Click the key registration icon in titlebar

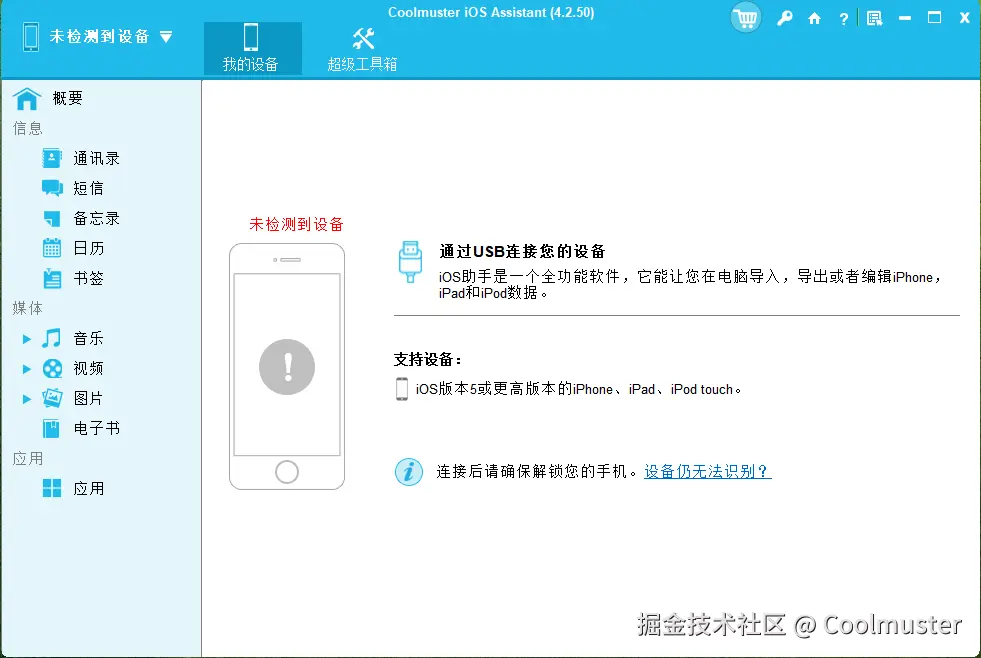click(x=784, y=17)
